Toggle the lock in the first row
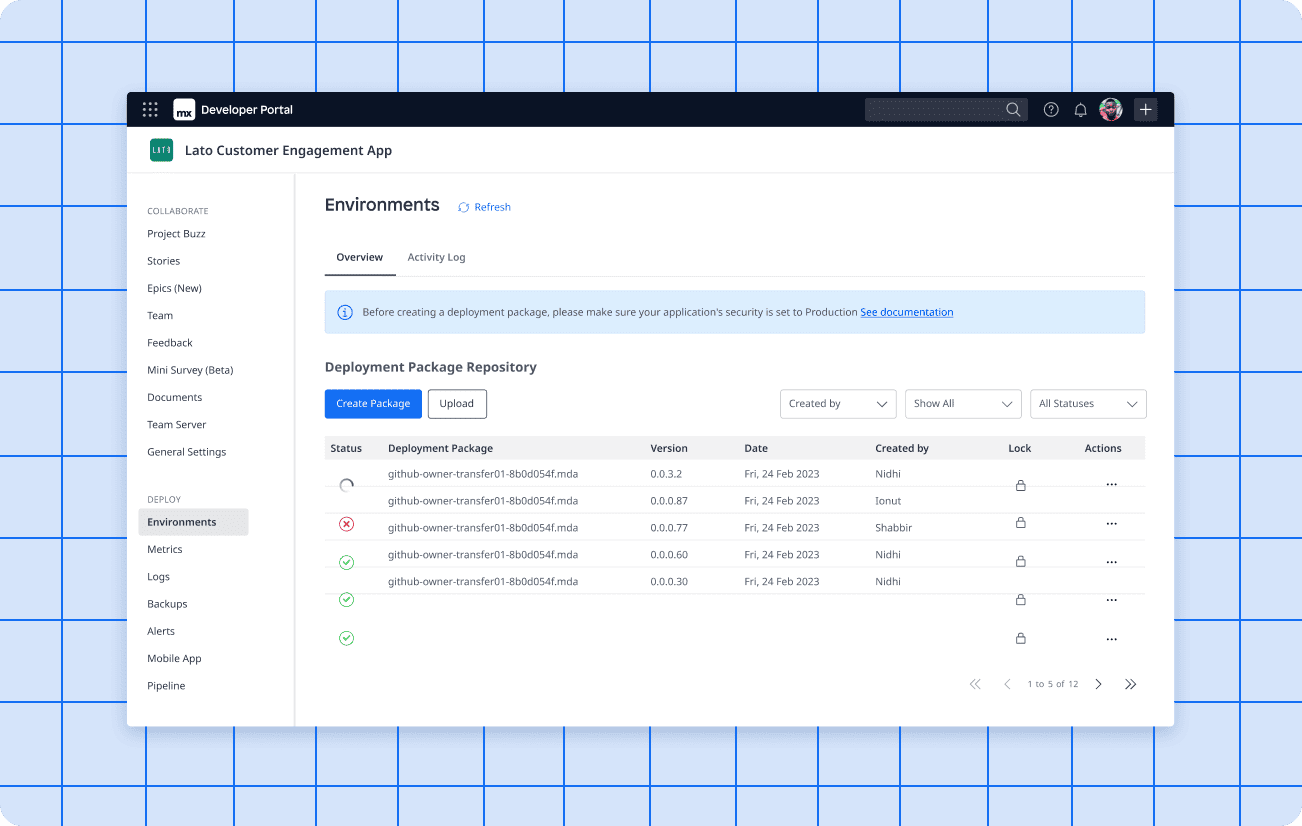Screen dimensions: 1302x826 [x=1020, y=485]
